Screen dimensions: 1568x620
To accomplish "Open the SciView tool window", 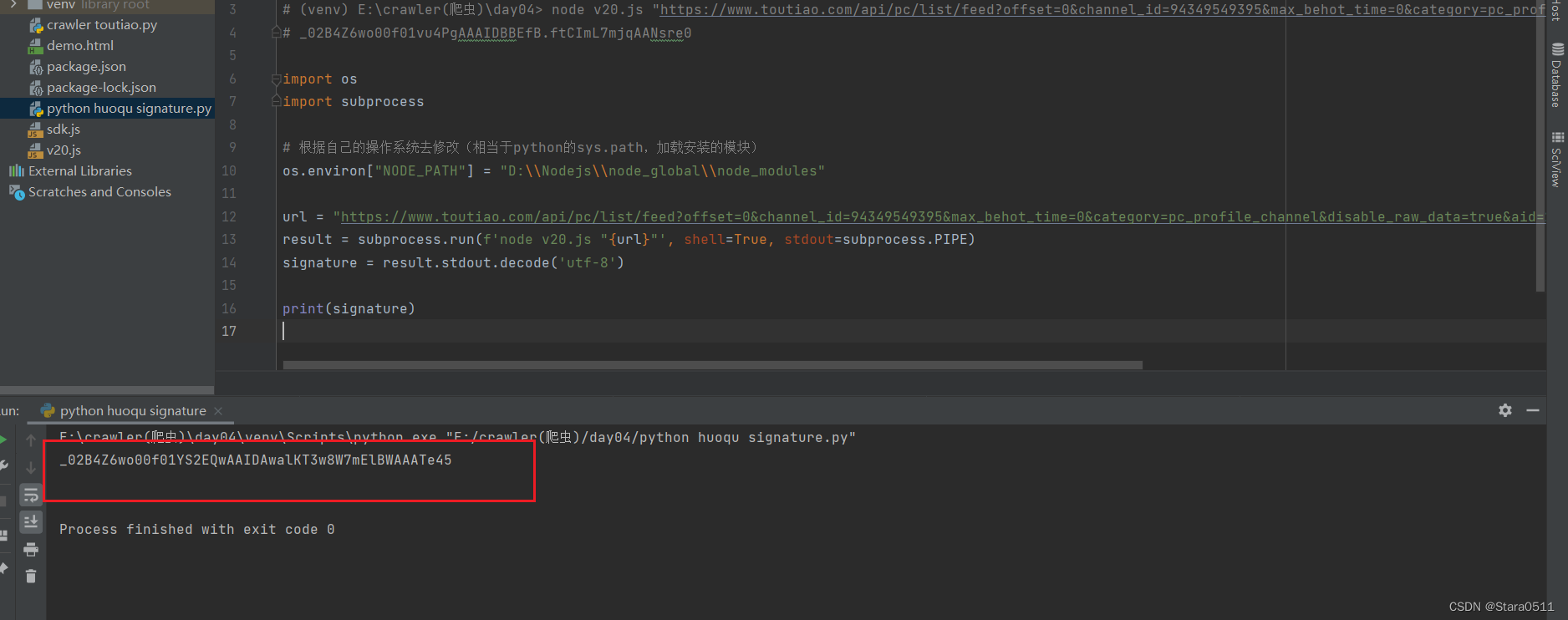I will (x=1557, y=159).
